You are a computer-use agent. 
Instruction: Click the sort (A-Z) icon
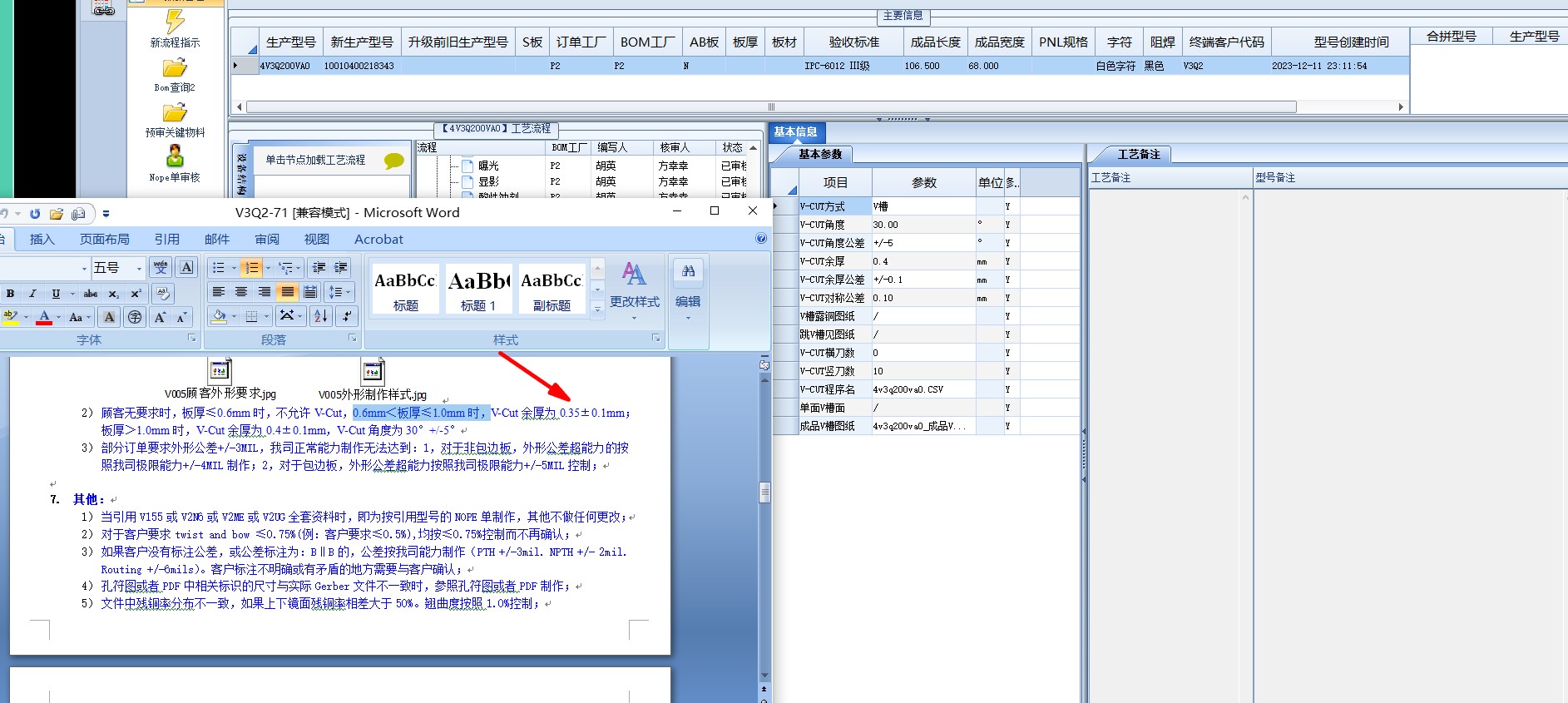[x=321, y=316]
